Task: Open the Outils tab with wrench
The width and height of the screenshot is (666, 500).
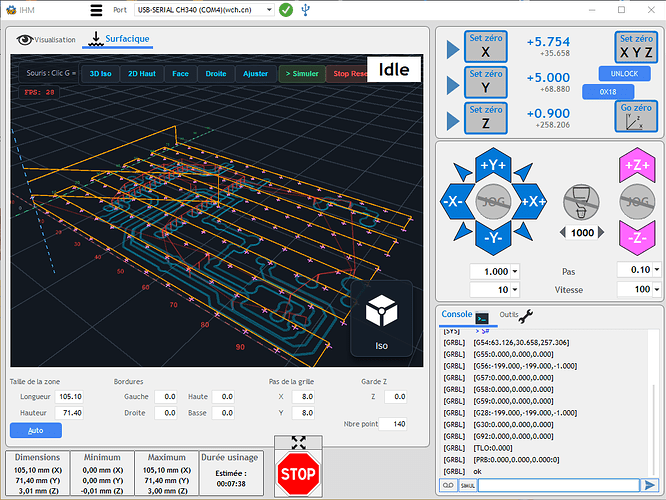Action: [x=516, y=315]
